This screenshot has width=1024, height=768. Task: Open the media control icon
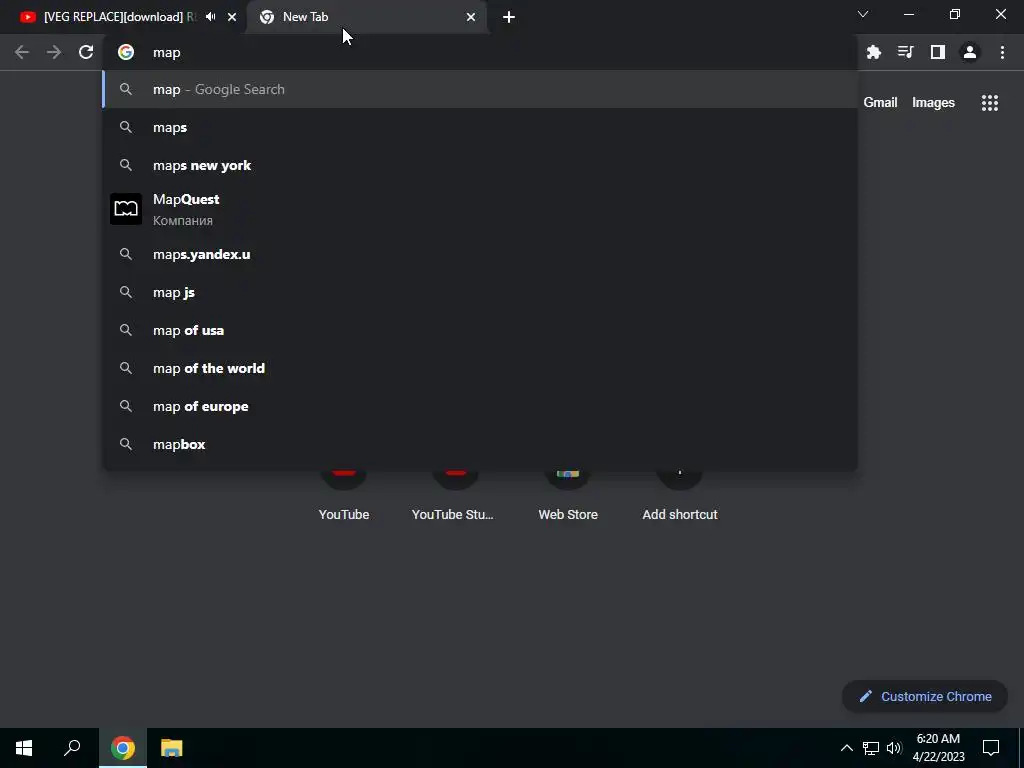(905, 52)
